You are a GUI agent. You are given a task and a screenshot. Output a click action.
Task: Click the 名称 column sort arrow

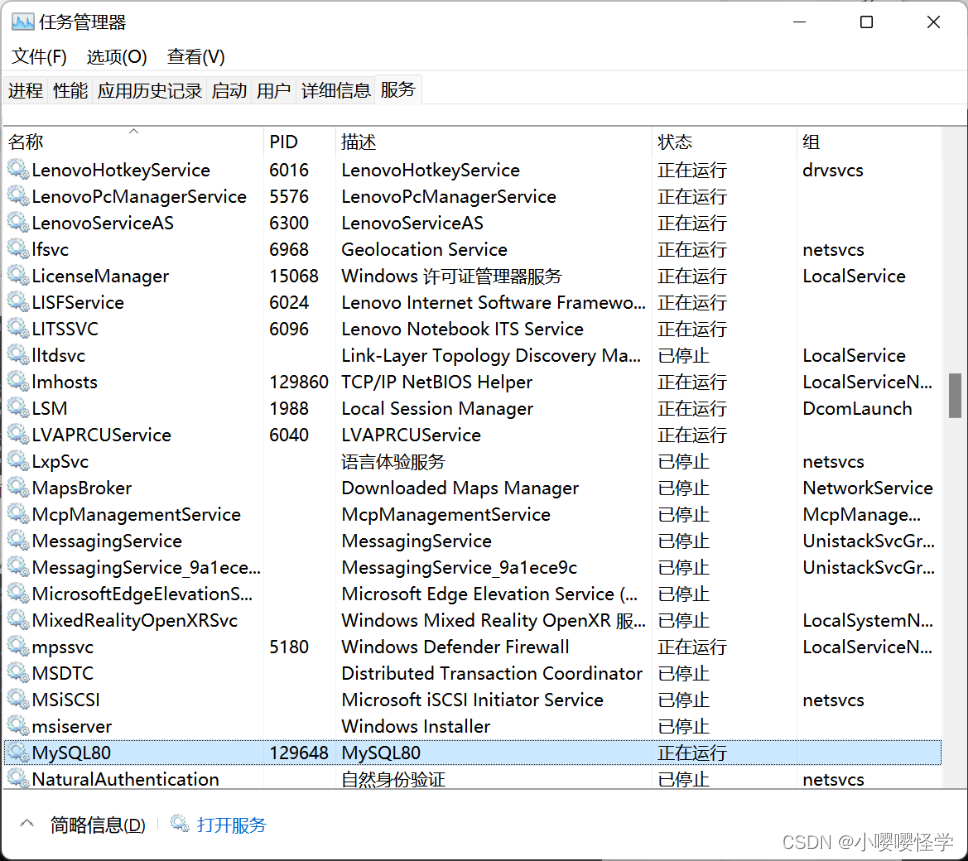(x=131, y=129)
